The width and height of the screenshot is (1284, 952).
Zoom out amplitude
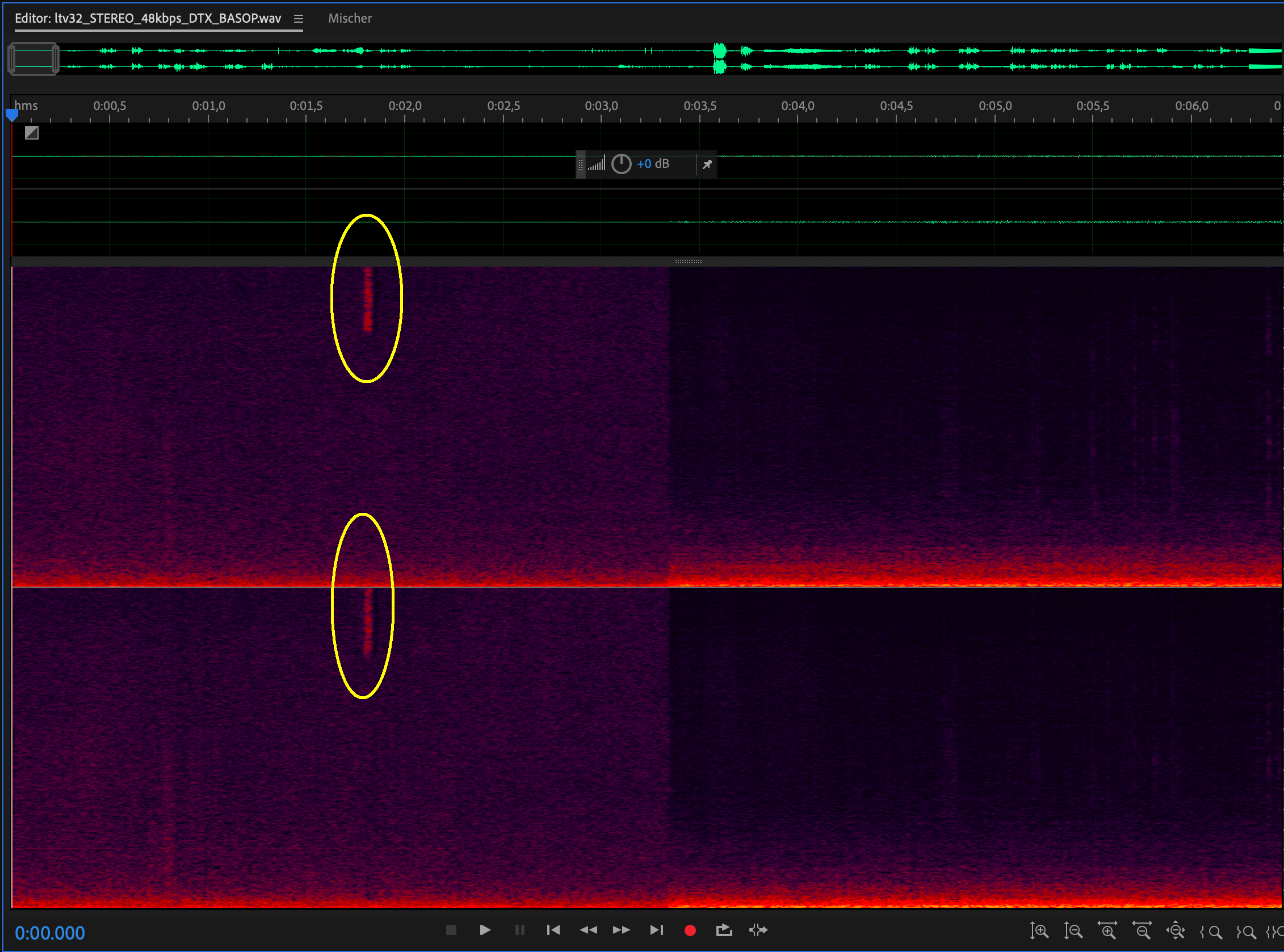1073,930
